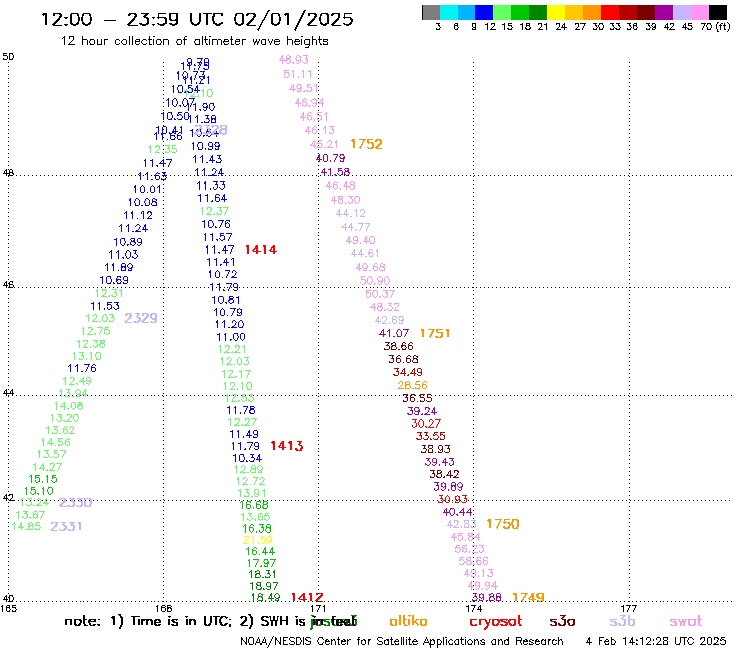Click the wave height value 42.83
Viewport: 740px width, 650px height.
462,524
